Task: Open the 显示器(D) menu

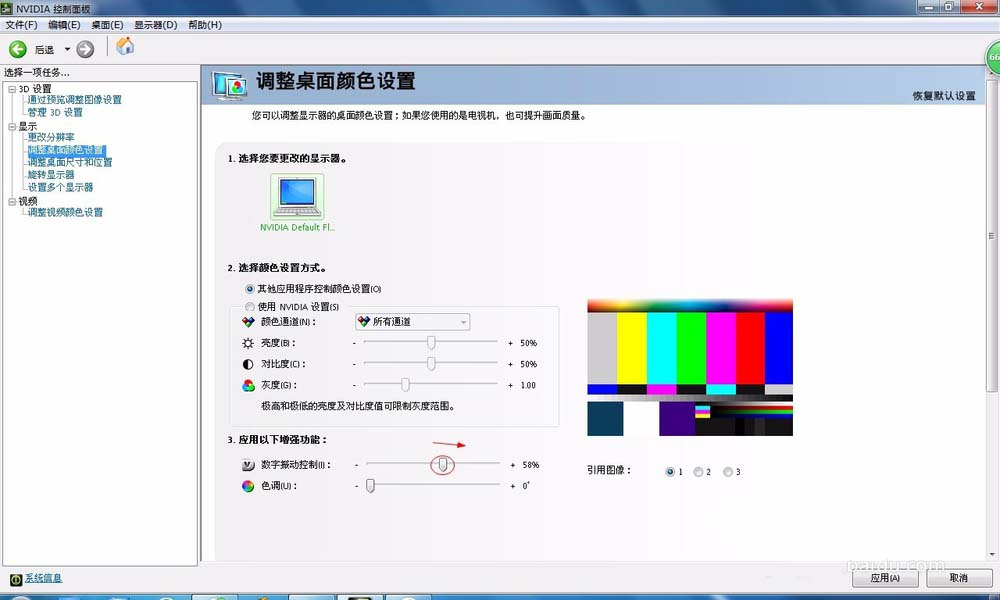Action: pyautogui.click(x=156, y=25)
